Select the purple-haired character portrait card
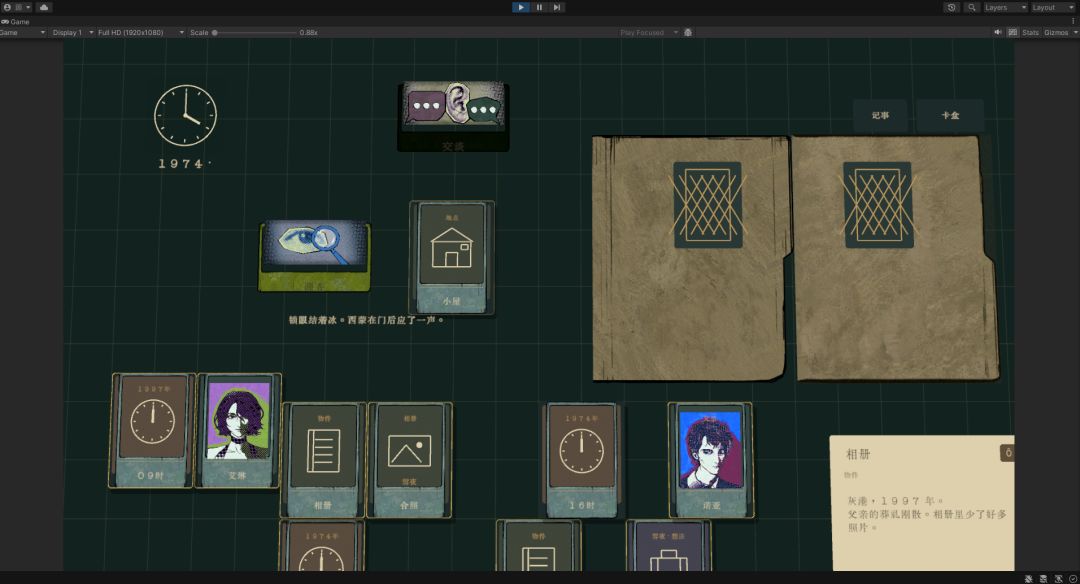The image size is (1080, 584). coord(238,430)
